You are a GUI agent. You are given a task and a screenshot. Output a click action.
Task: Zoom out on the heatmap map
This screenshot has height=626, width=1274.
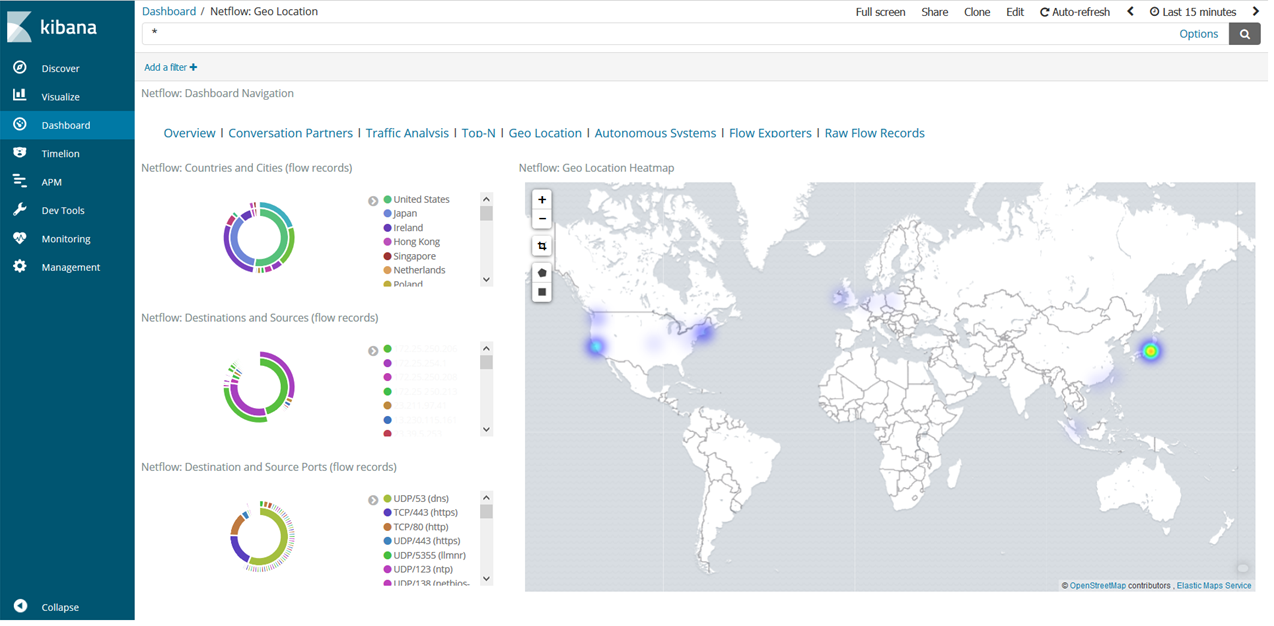pyautogui.click(x=542, y=219)
